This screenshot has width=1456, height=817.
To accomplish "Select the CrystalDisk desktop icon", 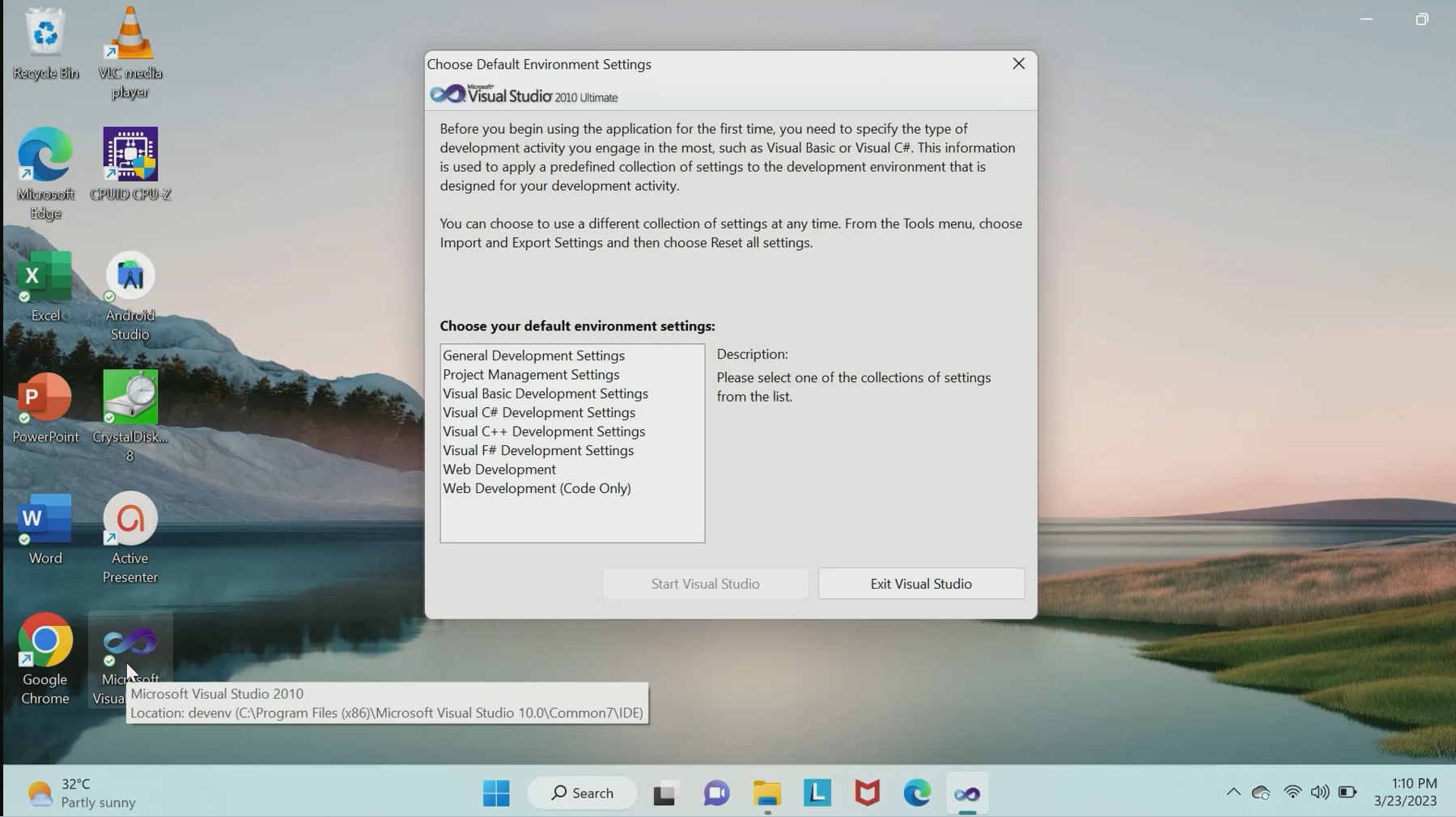I will [130, 416].
